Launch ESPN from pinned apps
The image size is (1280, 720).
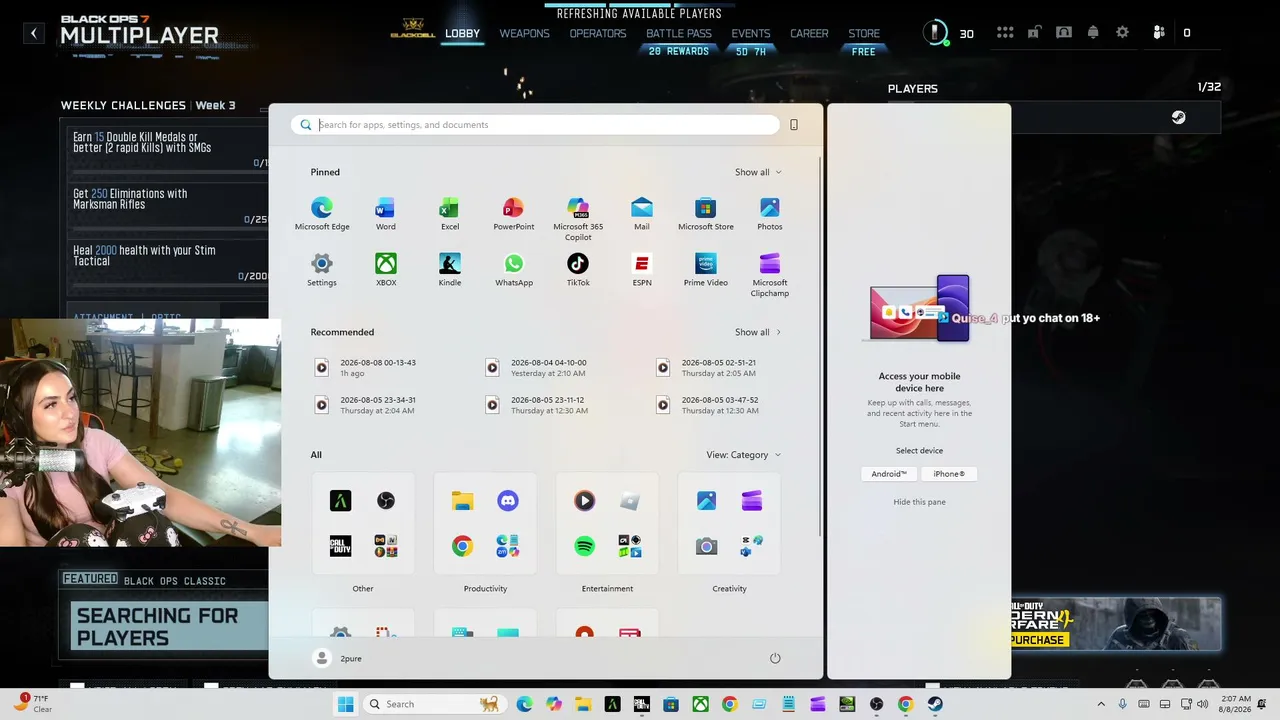click(642, 269)
